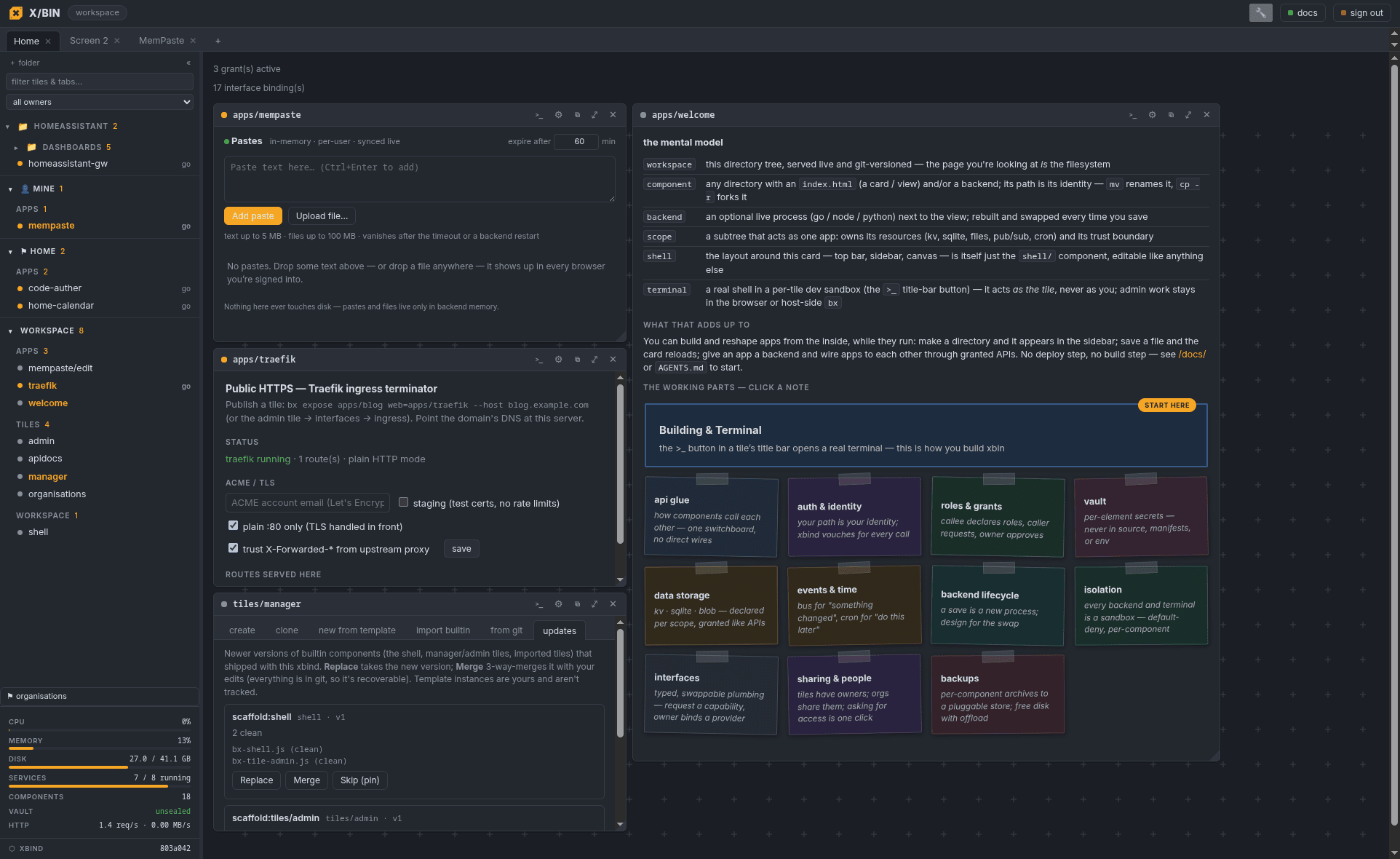
Task: Open the import builtin tab
Action: pos(443,630)
